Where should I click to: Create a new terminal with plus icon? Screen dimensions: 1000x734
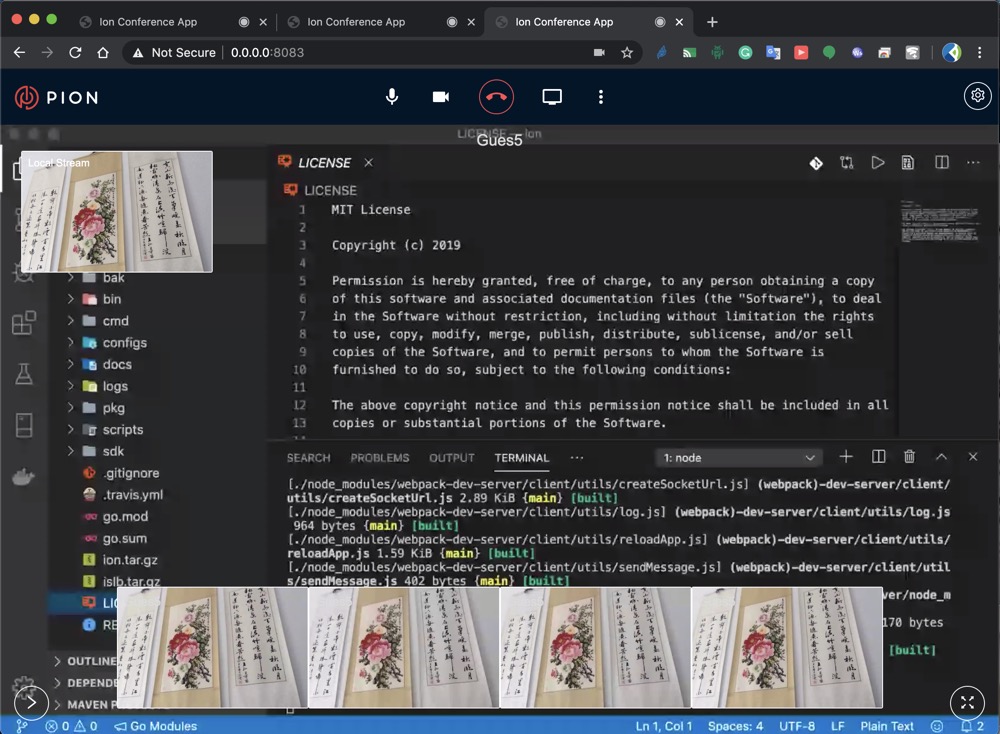click(846, 457)
